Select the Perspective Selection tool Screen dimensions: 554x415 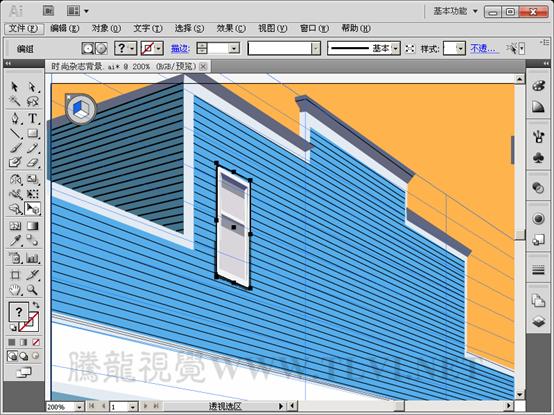(x=32, y=209)
